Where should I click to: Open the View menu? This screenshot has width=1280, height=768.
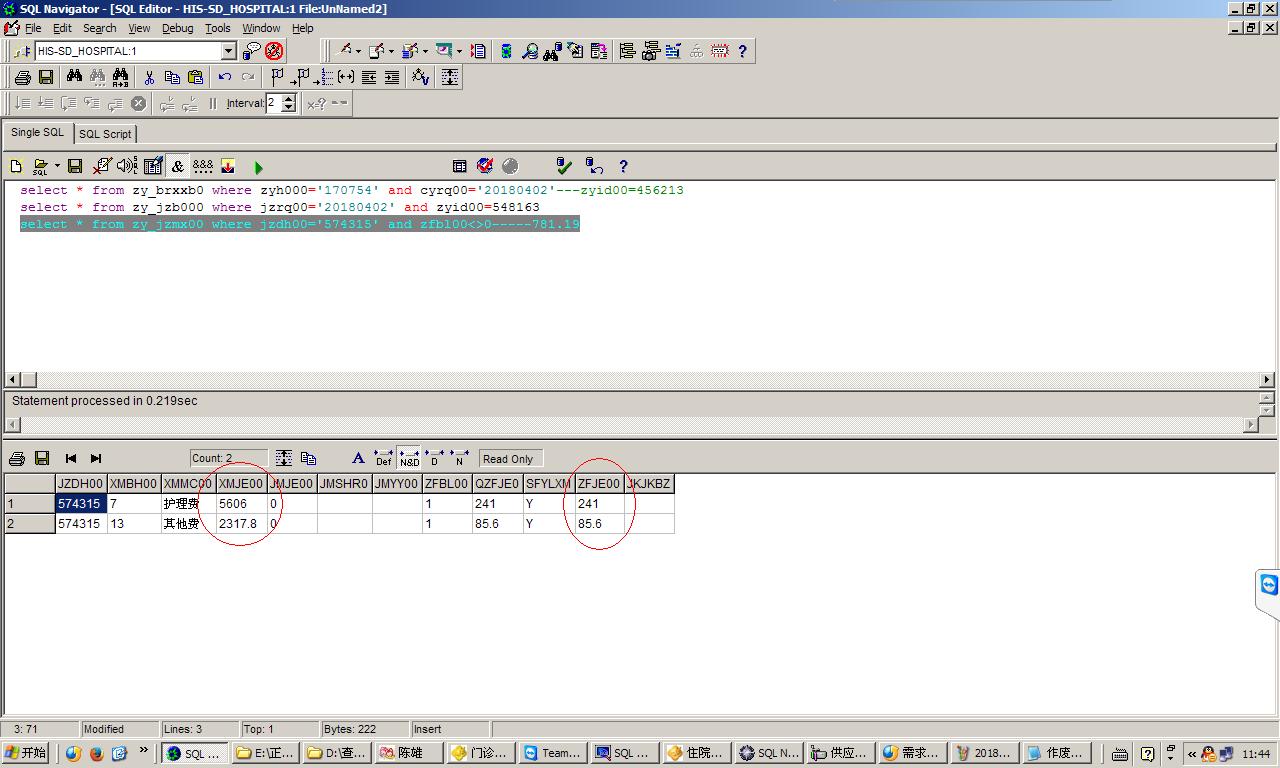click(x=139, y=28)
